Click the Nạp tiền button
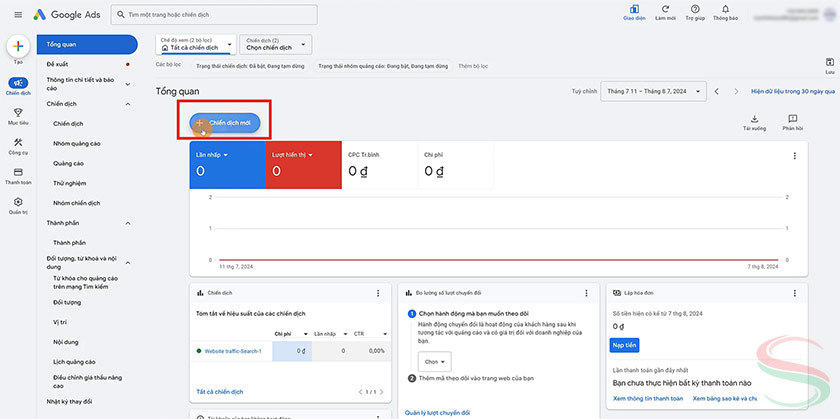Image resolution: width=840 pixels, height=419 pixels. click(624, 345)
